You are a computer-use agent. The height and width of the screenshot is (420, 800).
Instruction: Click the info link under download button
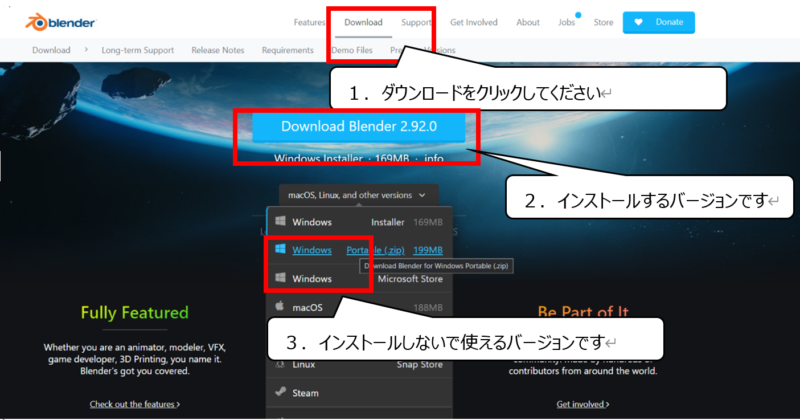(434, 158)
